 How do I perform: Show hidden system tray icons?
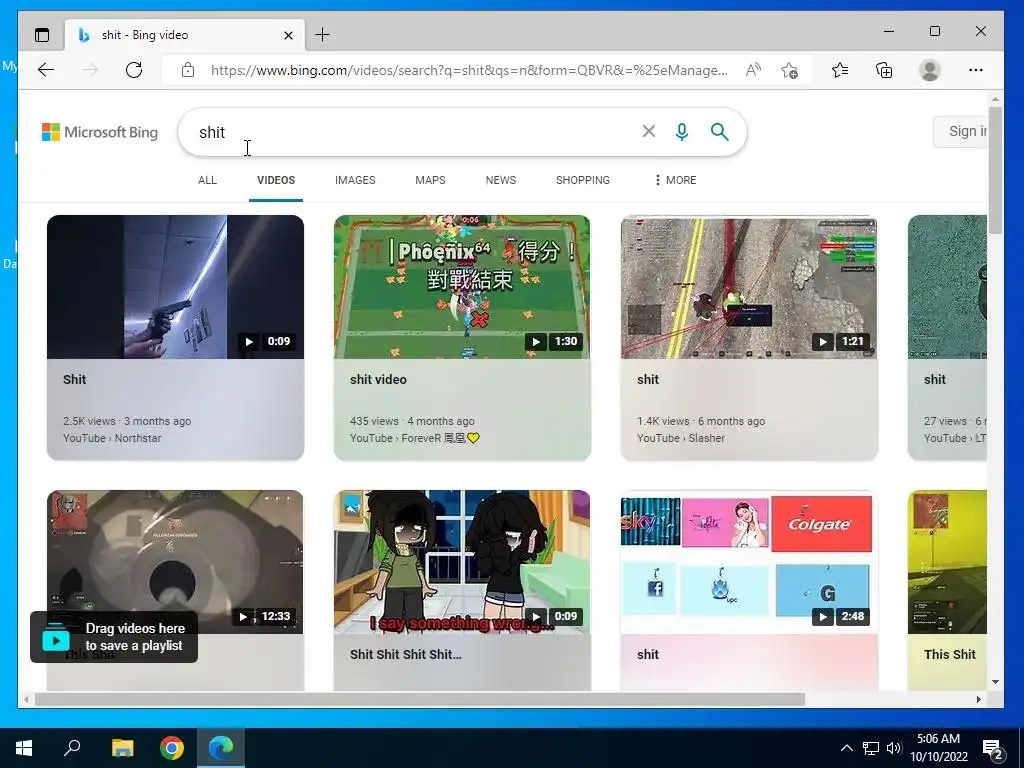click(846, 748)
